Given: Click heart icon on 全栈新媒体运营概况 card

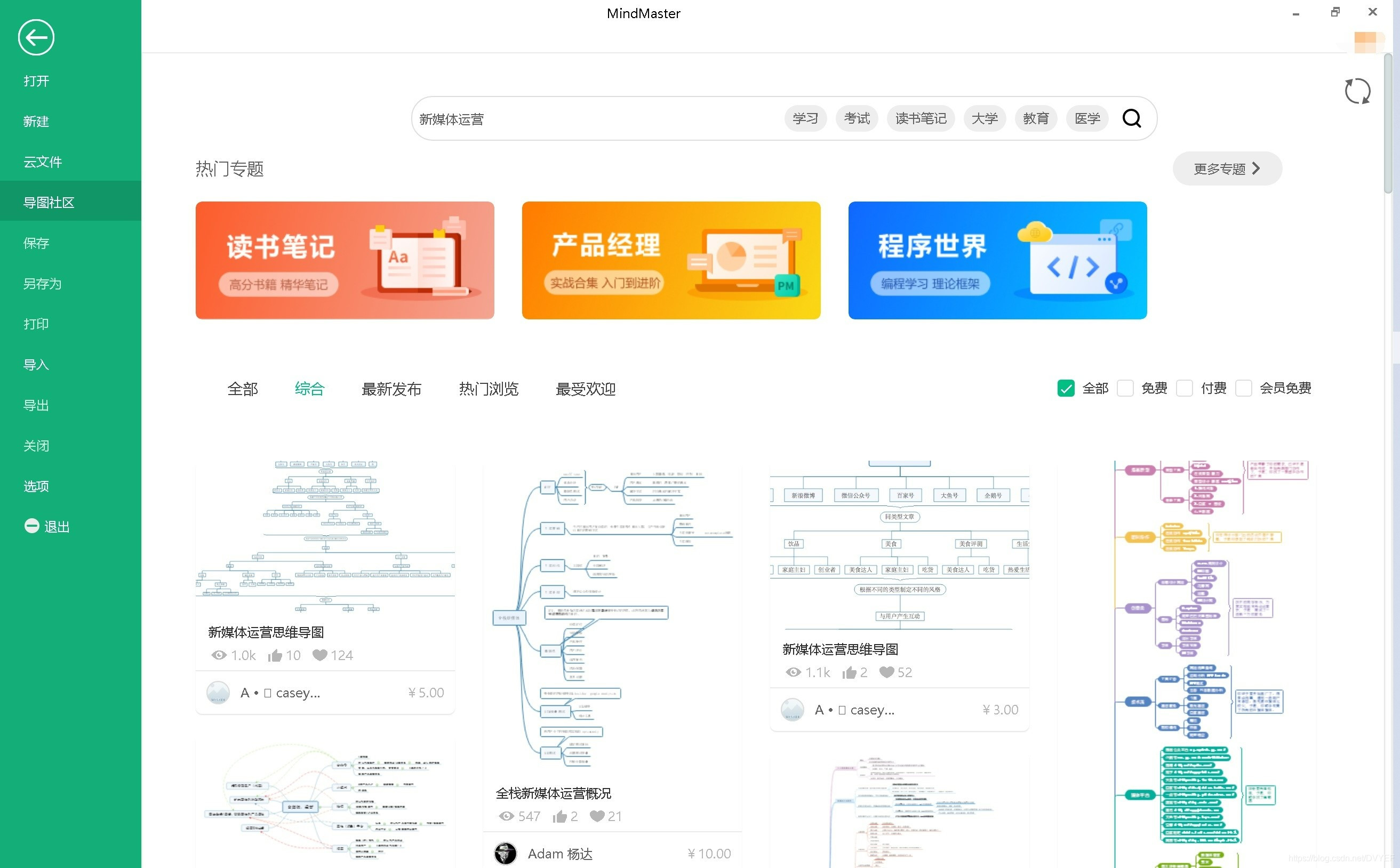Looking at the screenshot, I should click(597, 816).
